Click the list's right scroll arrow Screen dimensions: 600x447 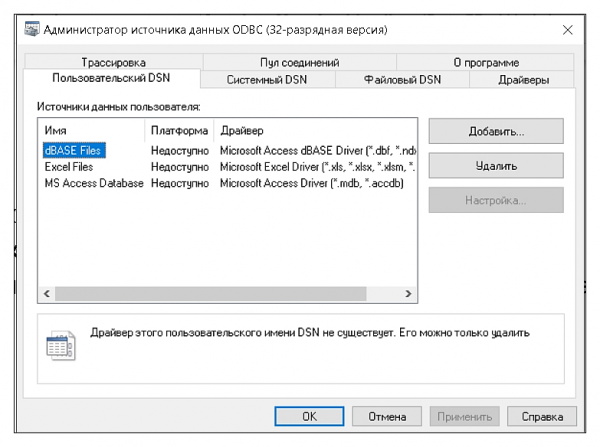pyautogui.click(x=408, y=294)
